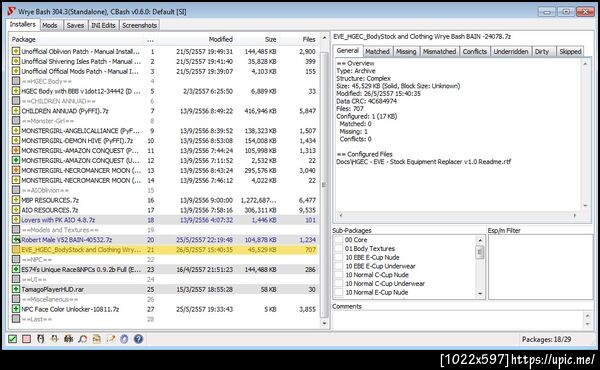
Task: Show the Skipped tab
Action: pyautogui.click(x=571, y=51)
